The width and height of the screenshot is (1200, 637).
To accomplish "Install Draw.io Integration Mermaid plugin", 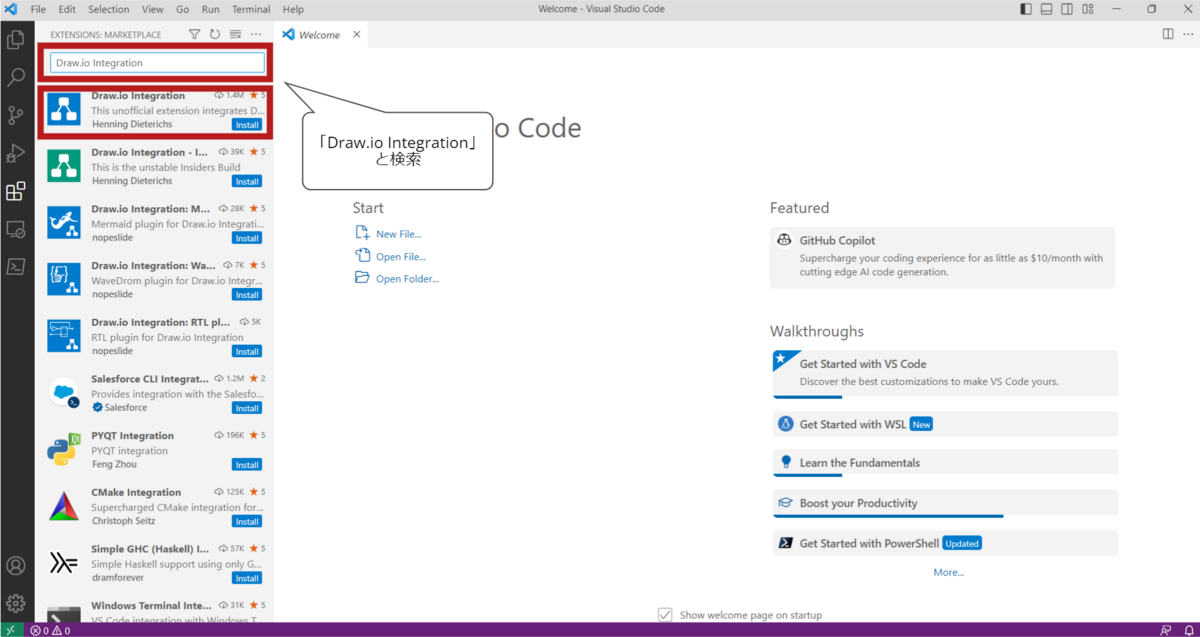I will [x=247, y=238].
